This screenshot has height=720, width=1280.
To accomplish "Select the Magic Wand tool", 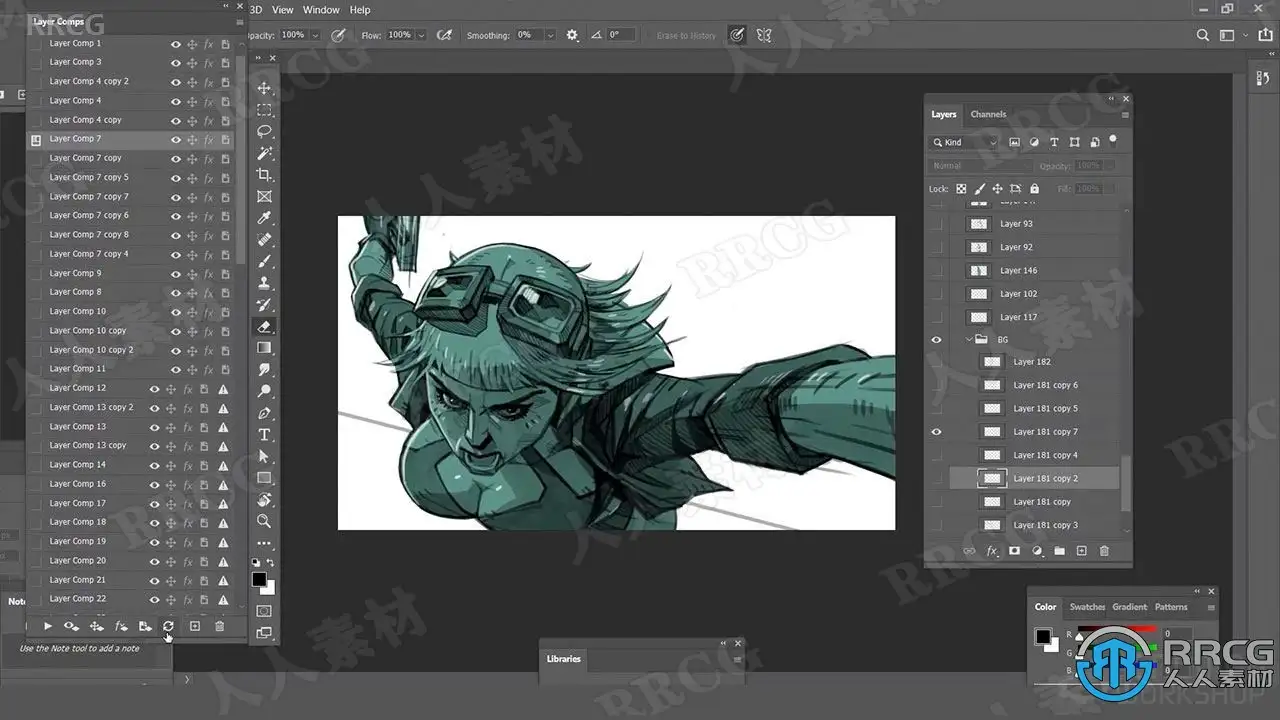I will 264,153.
